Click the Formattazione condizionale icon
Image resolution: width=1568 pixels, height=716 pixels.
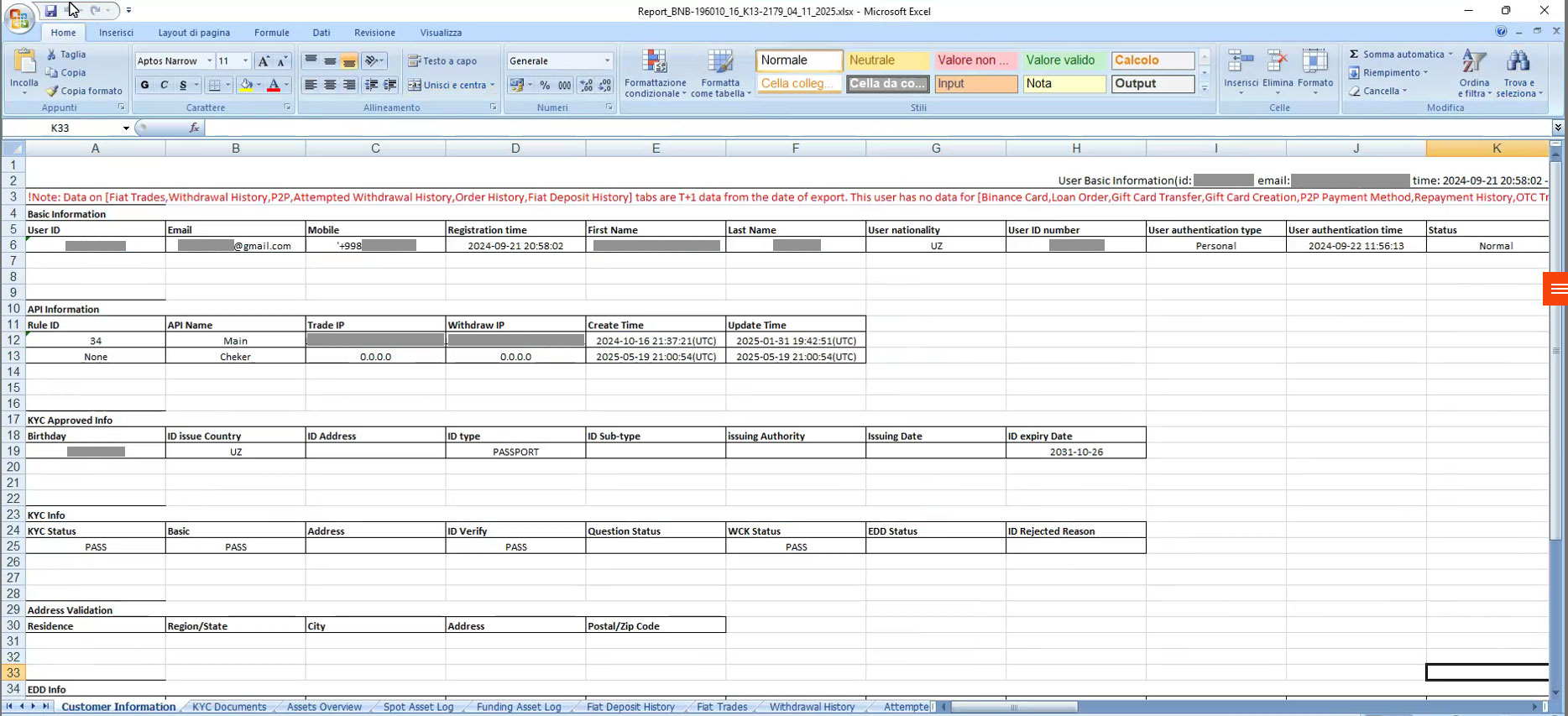(655, 62)
